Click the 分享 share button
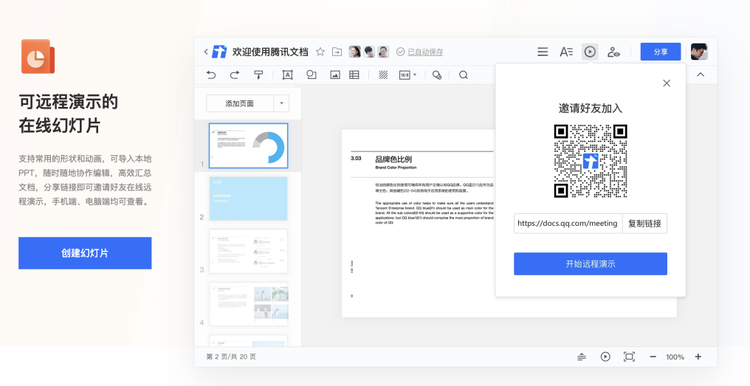Screen dimensions: 750x386 [x=661, y=52]
